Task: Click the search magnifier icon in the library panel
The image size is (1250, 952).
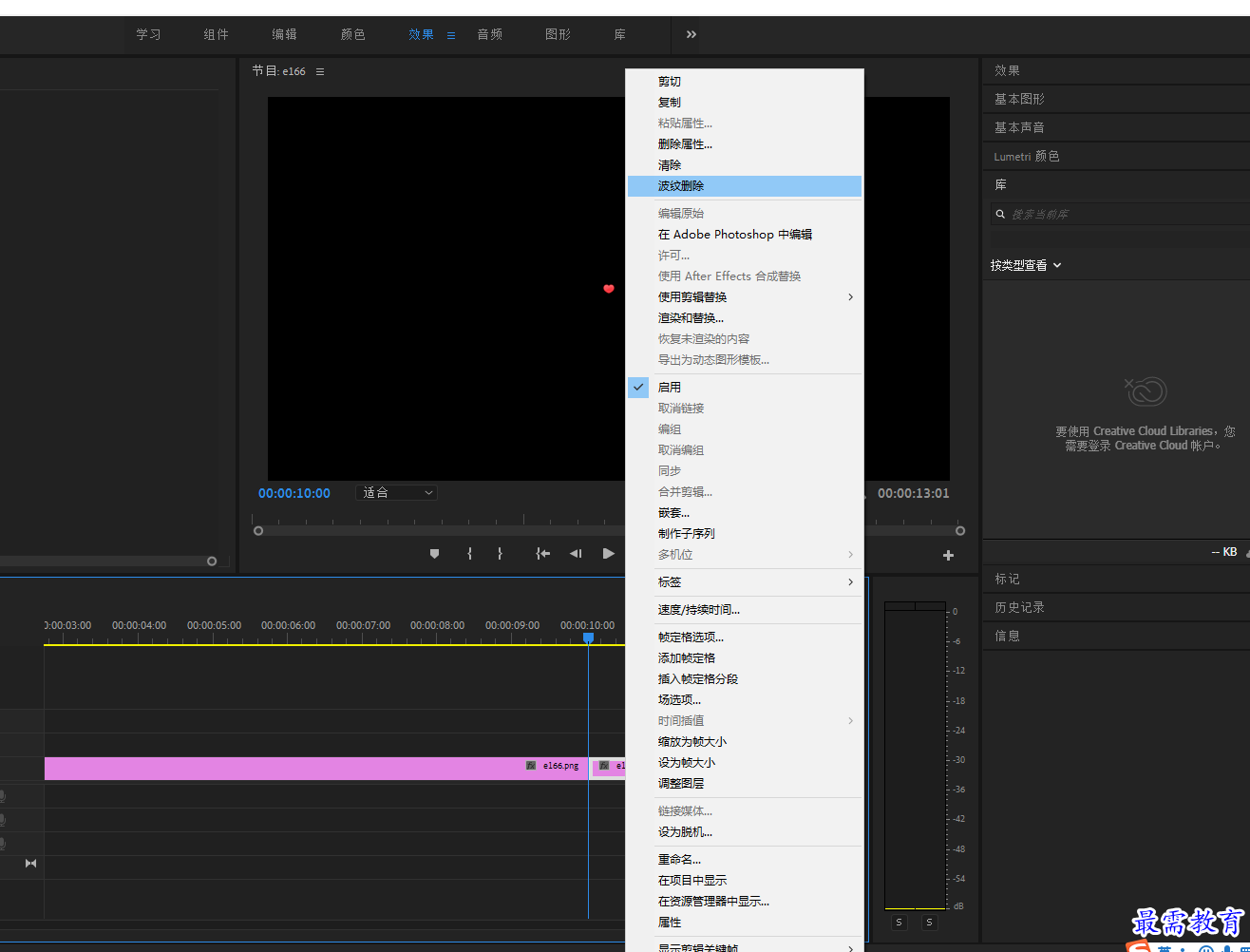Action: tap(1000, 214)
